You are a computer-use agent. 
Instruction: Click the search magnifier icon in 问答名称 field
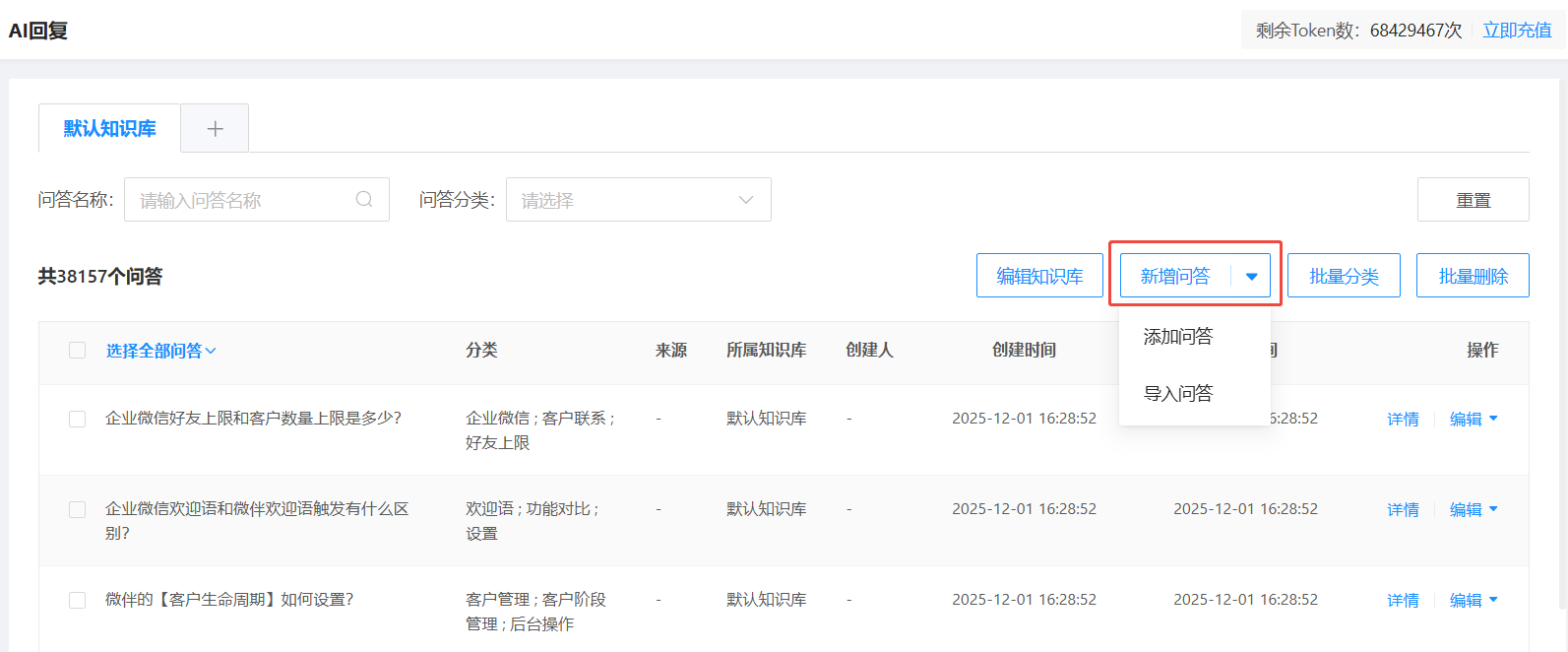click(x=364, y=200)
